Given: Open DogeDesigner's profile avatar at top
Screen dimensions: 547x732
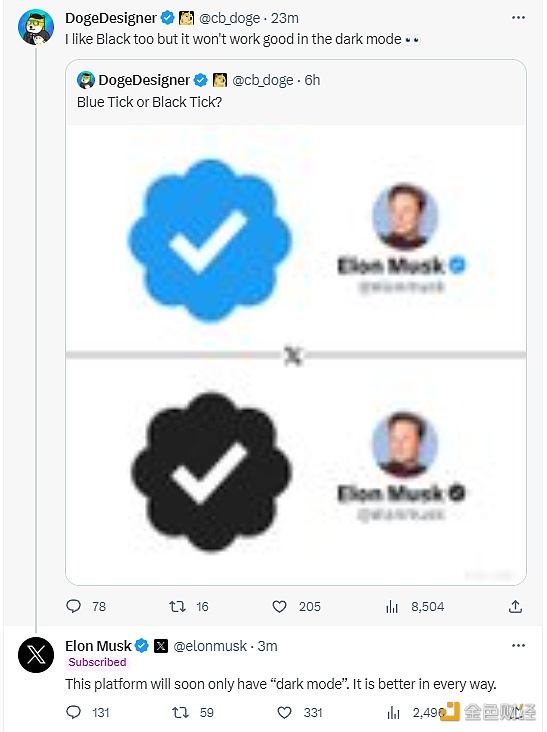Looking at the screenshot, I should pos(36,27).
